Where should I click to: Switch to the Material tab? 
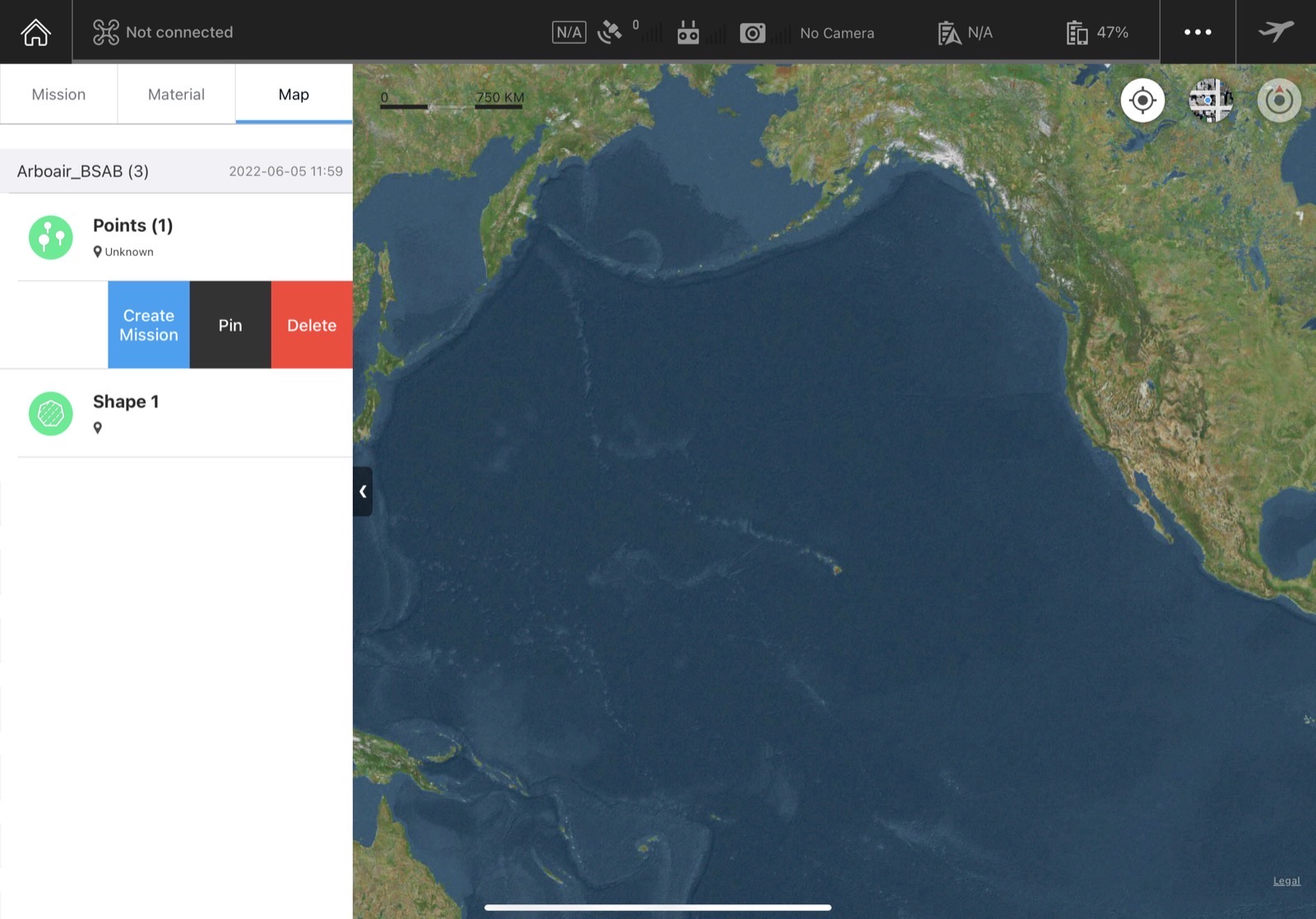[176, 95]
